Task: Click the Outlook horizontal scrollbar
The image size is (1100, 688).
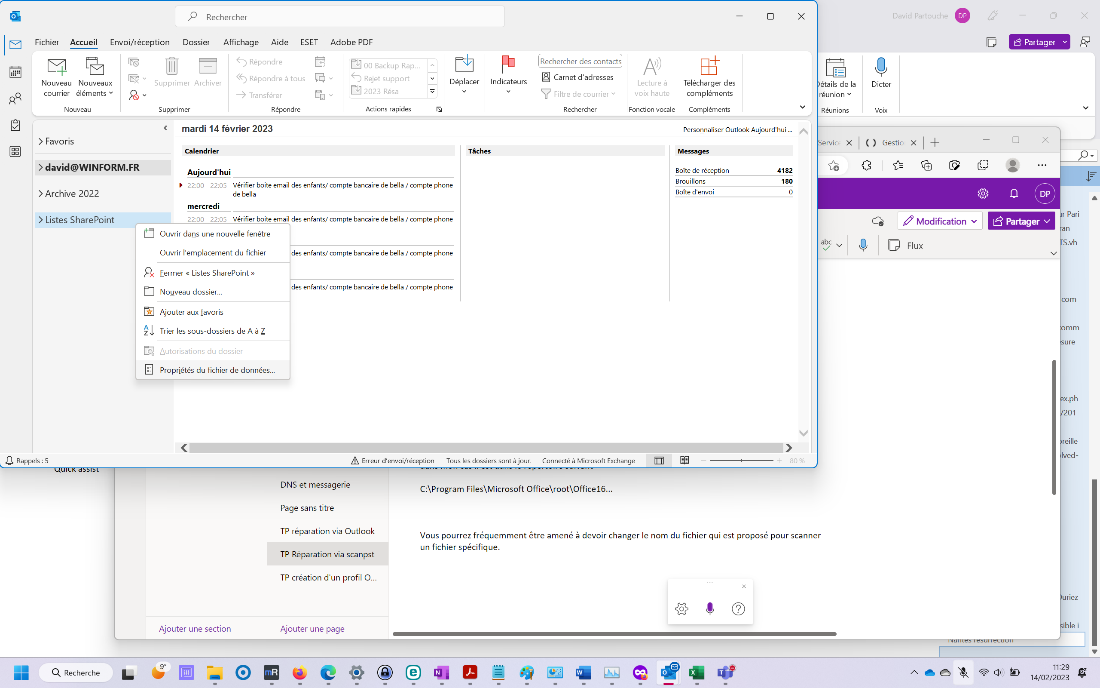Action: coord(485,447)
